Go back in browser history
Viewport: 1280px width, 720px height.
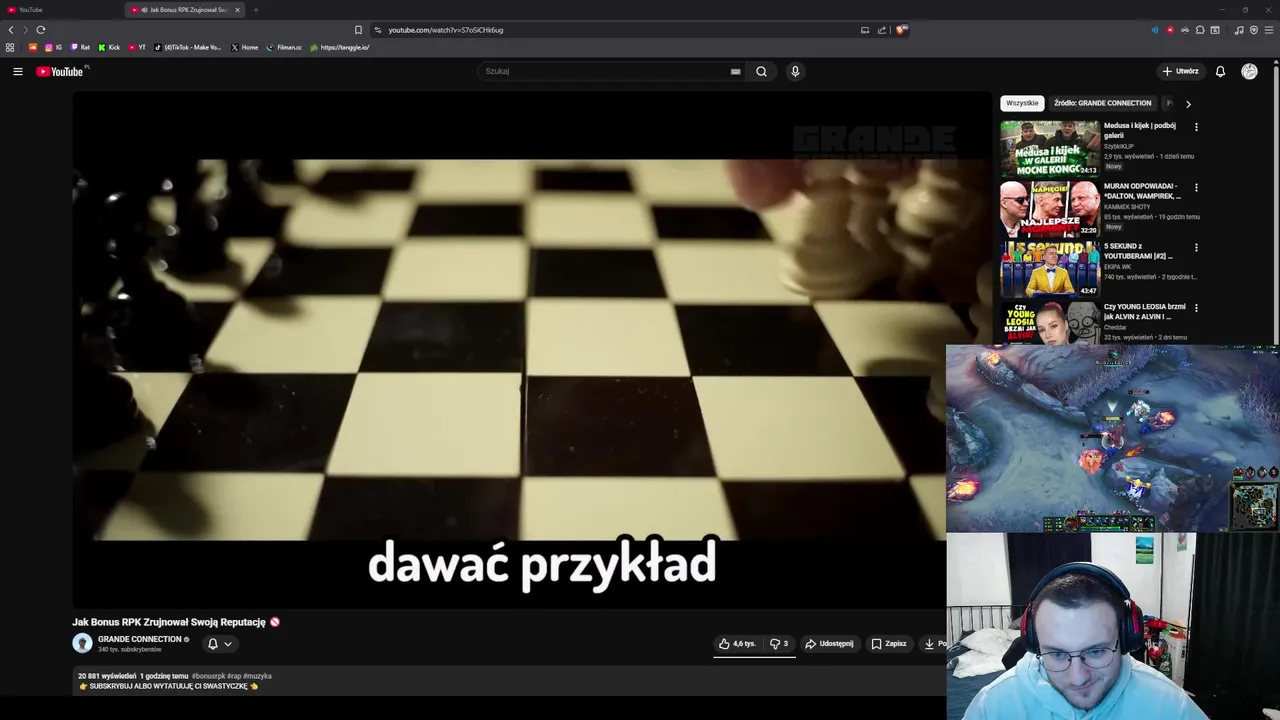(11, 30)
